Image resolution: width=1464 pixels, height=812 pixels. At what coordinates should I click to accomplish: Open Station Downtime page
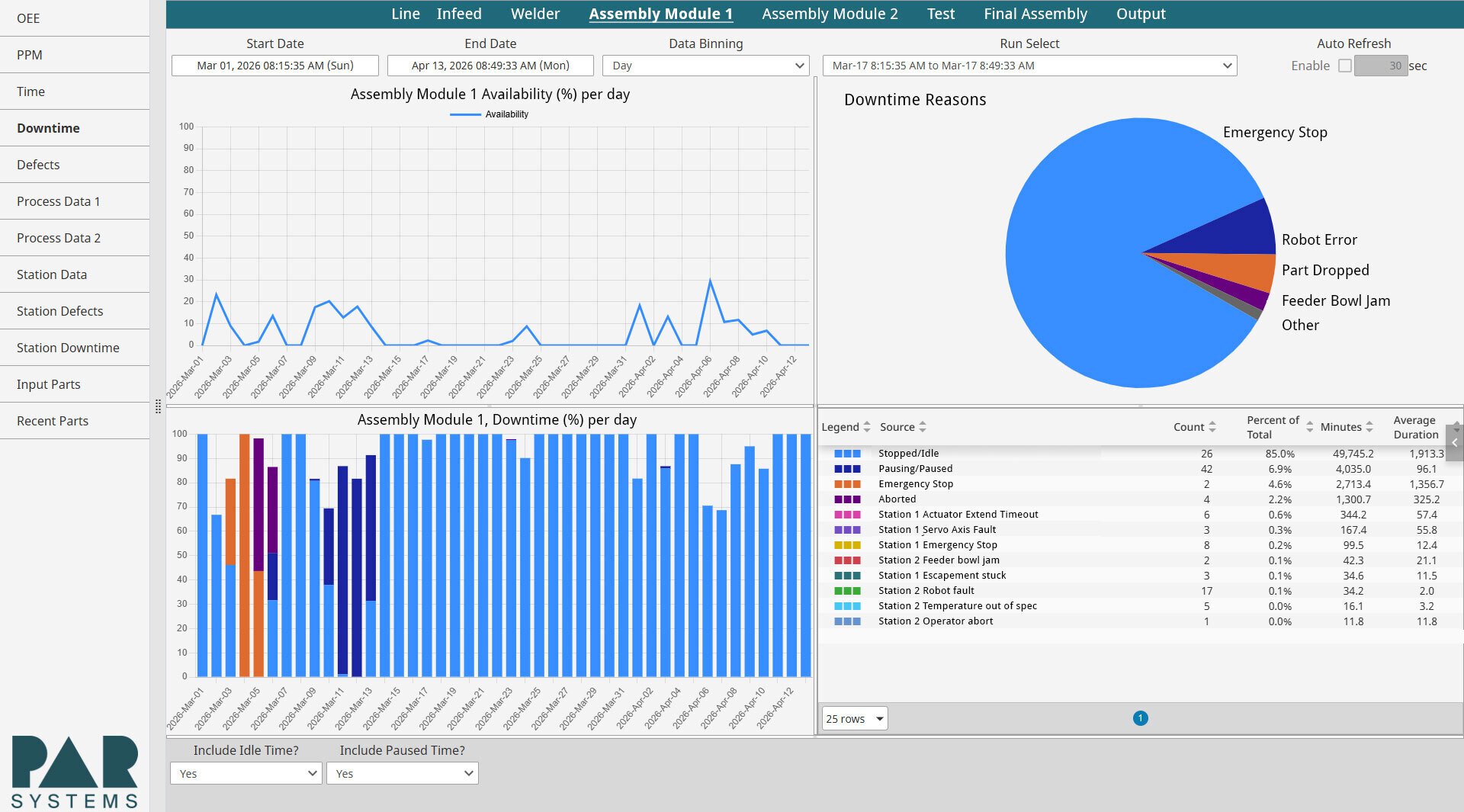(75, 348)
